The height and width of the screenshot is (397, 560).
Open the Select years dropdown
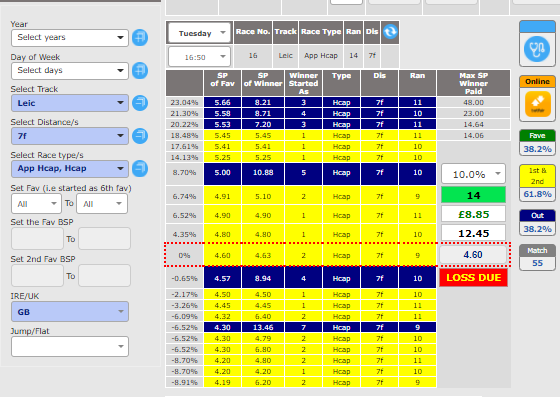[x=70, y=38]
